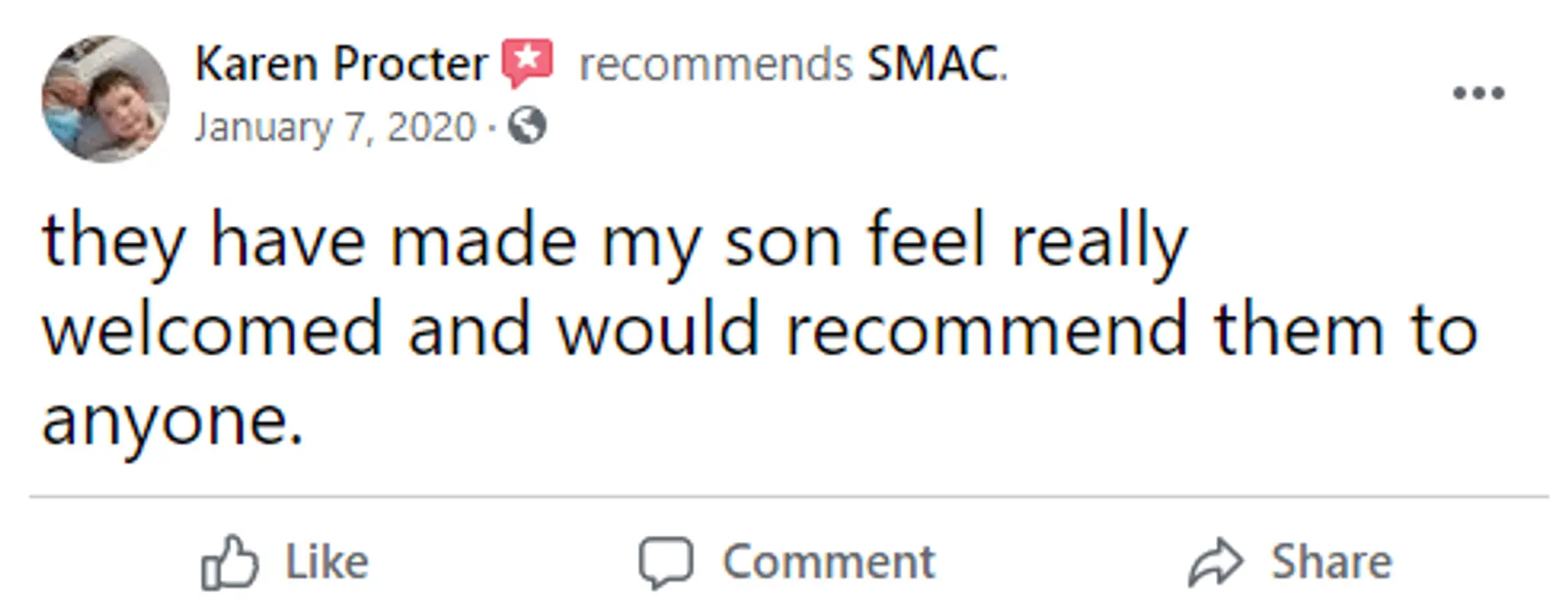Image resolution: width=1568 pixels, height=613 pixels.
Task: Click the globe public privacy icon
Action: (x=528, y=126)
